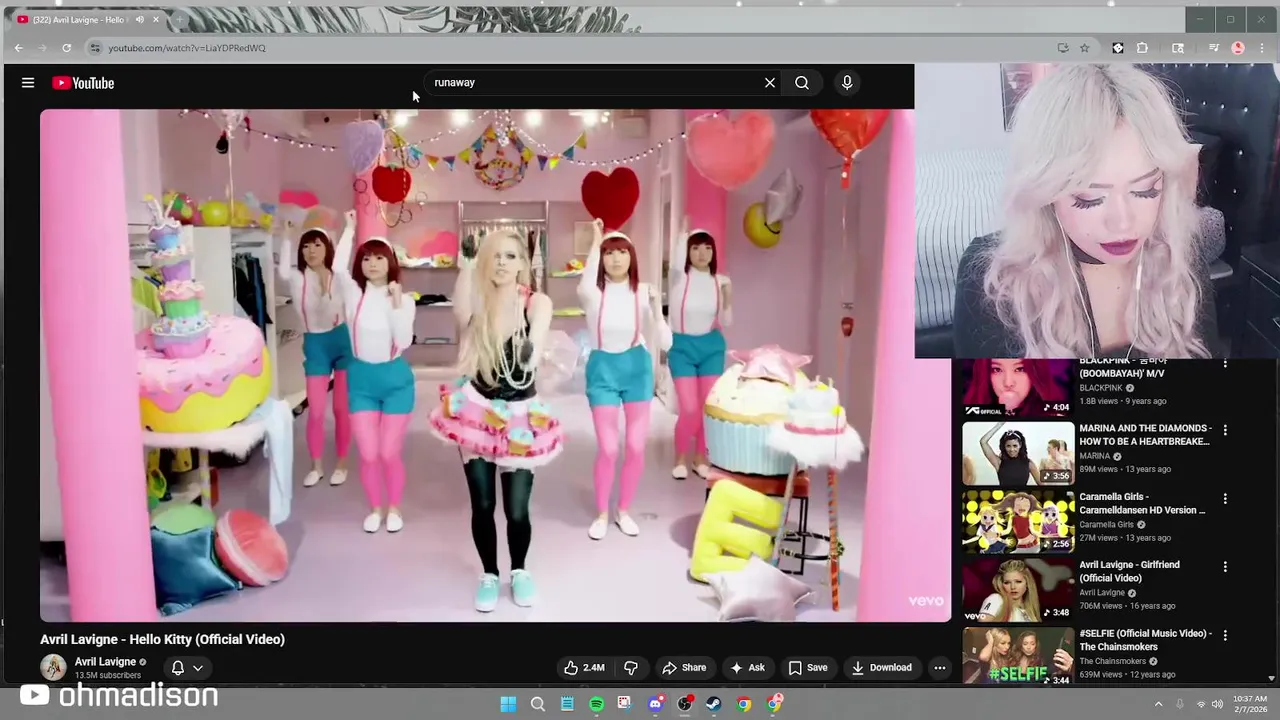Click the magnifier search button
This screenshot has height=720, width=1280.
pyautogui.click(x=802, y=83)
